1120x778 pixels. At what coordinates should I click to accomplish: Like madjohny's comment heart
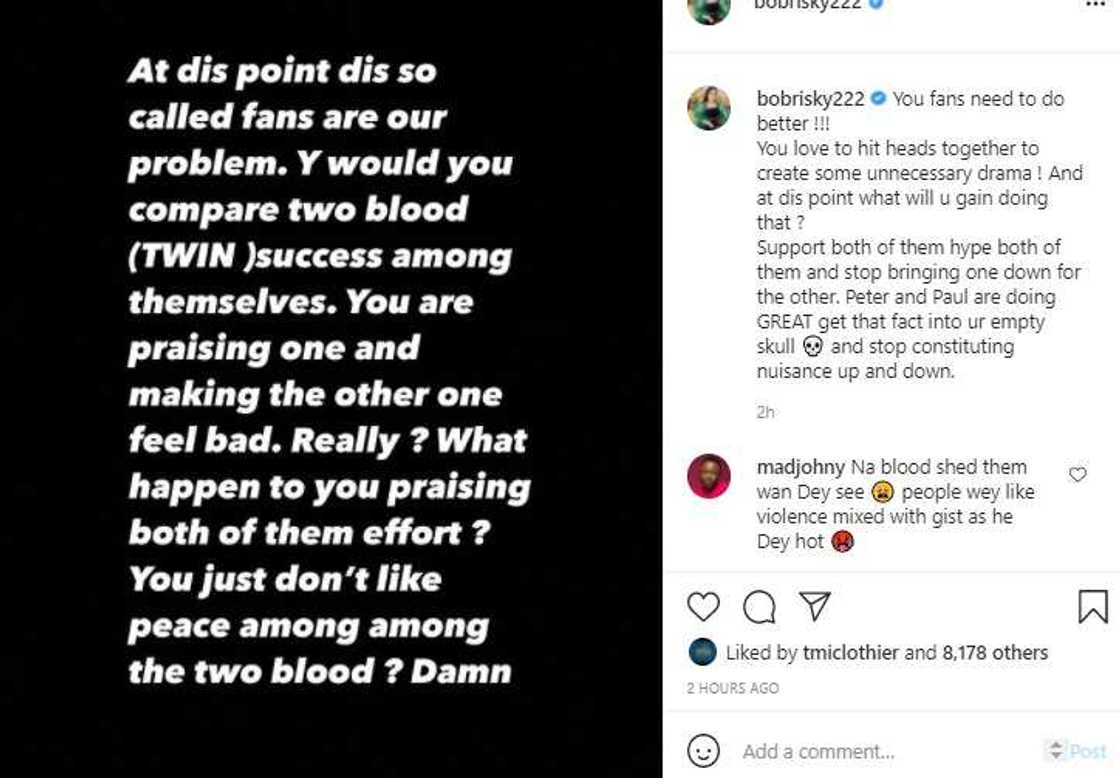[x=1078, y=474]
